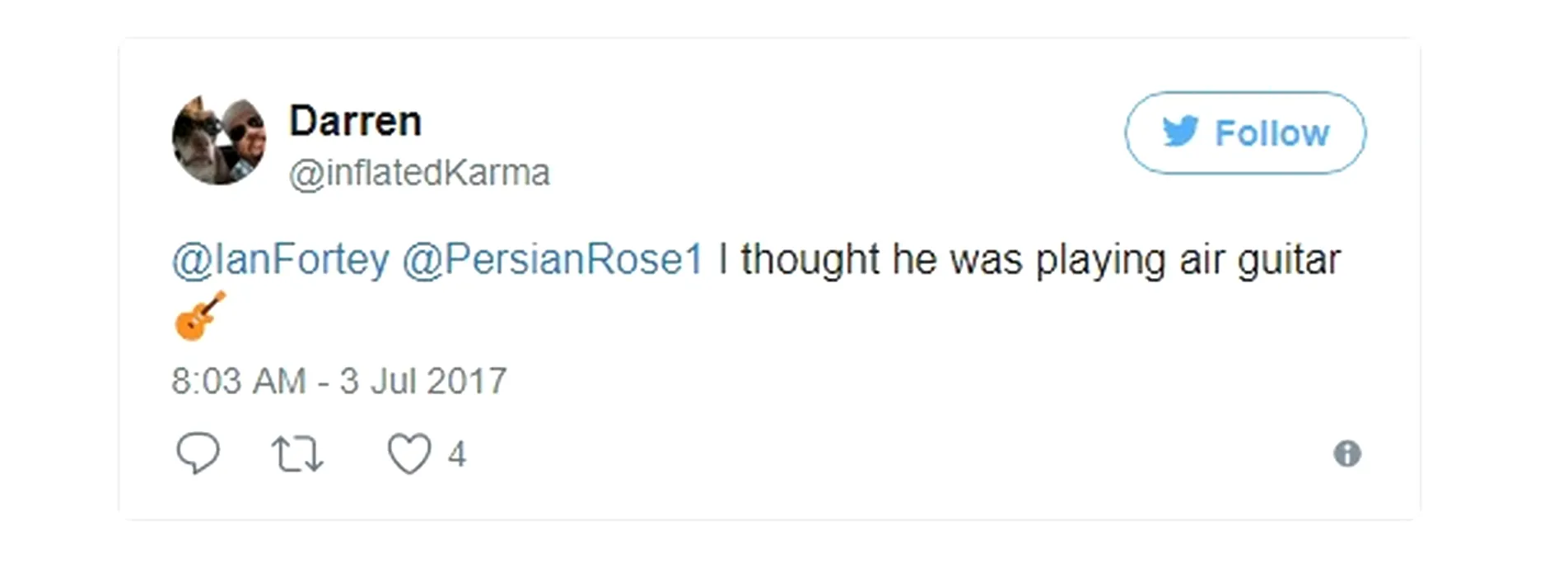The image size is (1568, 576).
Task: Open Darren's round profile avatar
Action: pyautogui.click(x=219, y=139)
